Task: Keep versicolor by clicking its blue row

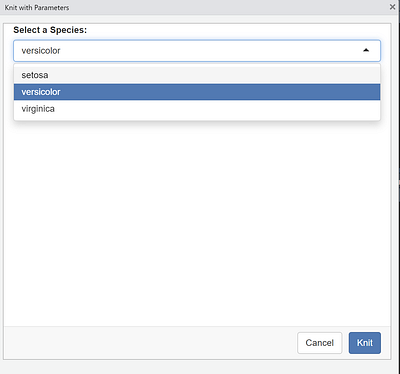Action: coord(197,92)
